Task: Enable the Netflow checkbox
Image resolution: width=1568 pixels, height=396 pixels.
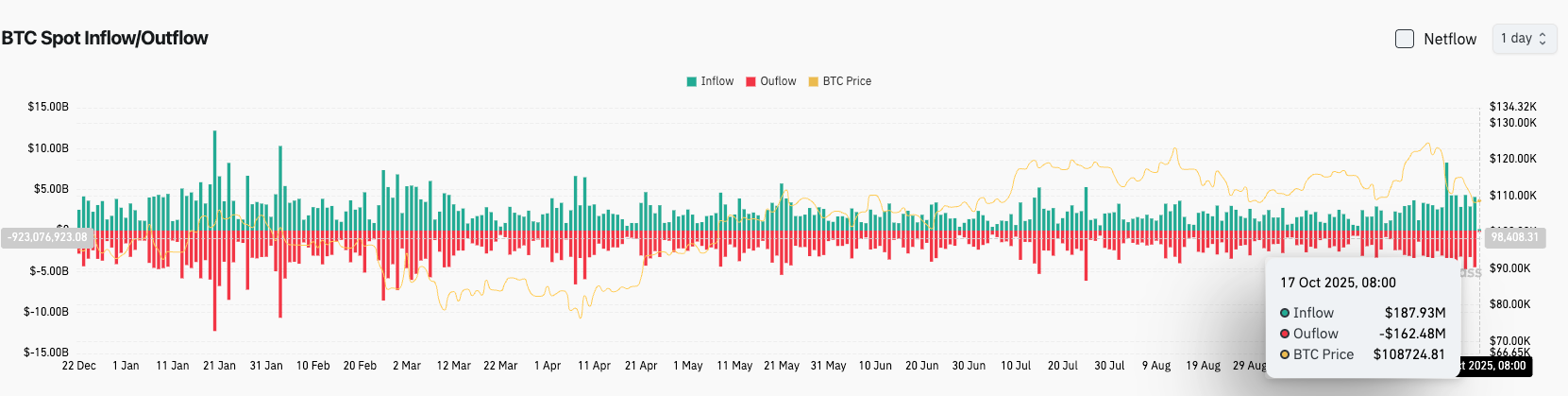Action: click(x=1405, y=39)
